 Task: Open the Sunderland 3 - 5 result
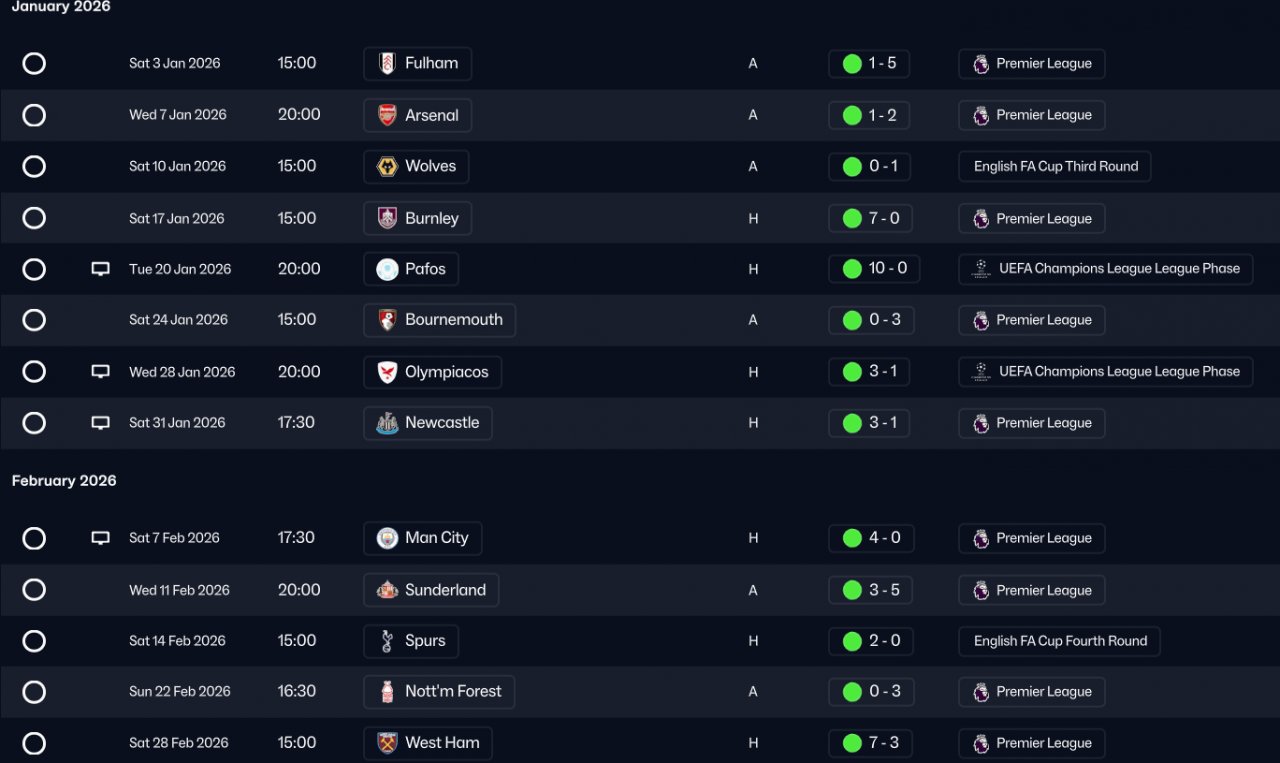(869, 590)
